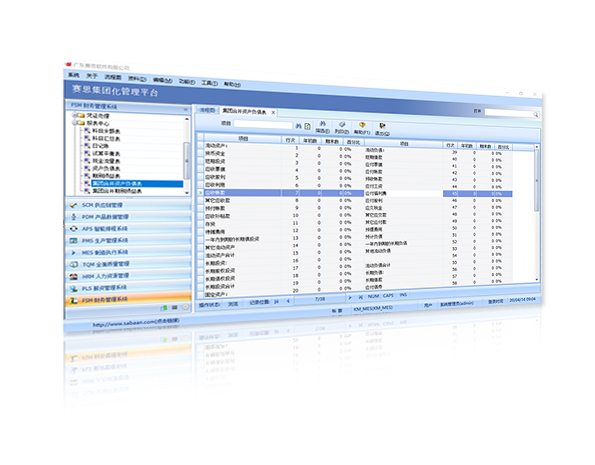
Task: Click the item filter input field
Action: pyautogui.click(x=263, y=125)
